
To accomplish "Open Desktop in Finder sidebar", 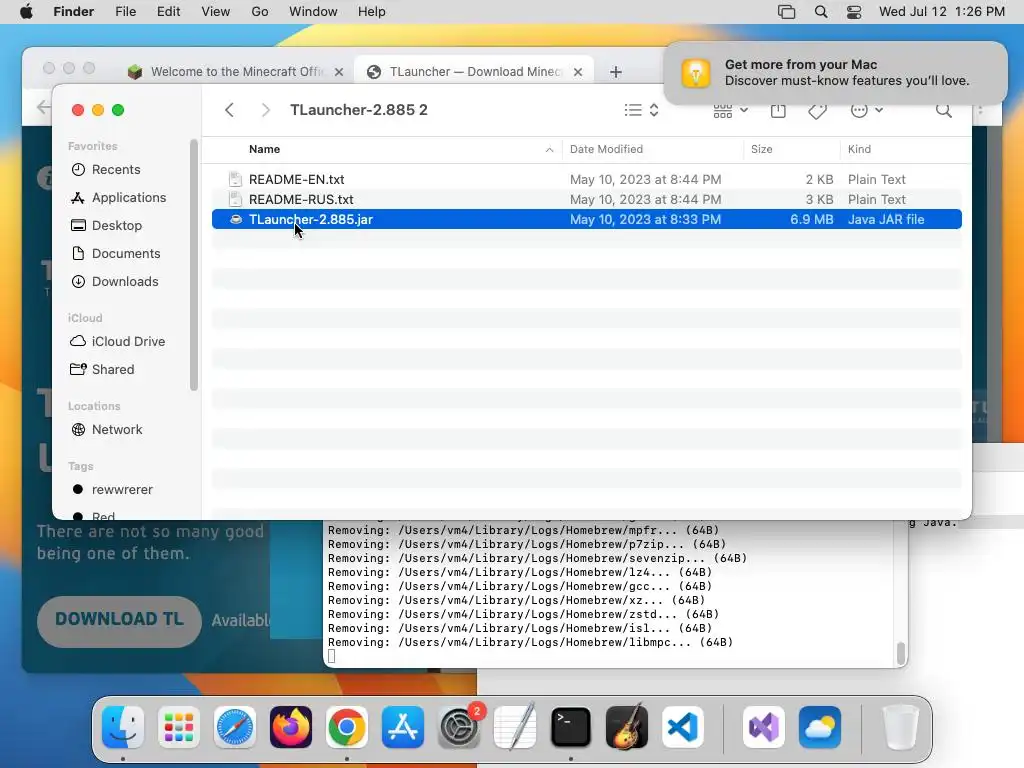I will tap(116, 226).
